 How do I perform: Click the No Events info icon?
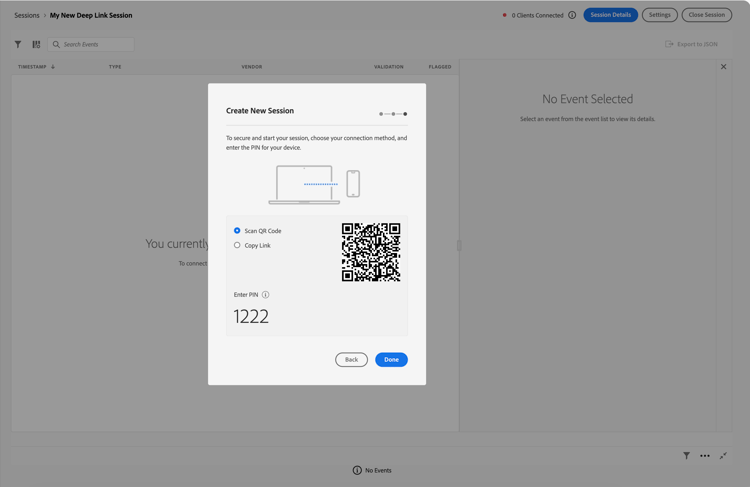pos(357,470)
